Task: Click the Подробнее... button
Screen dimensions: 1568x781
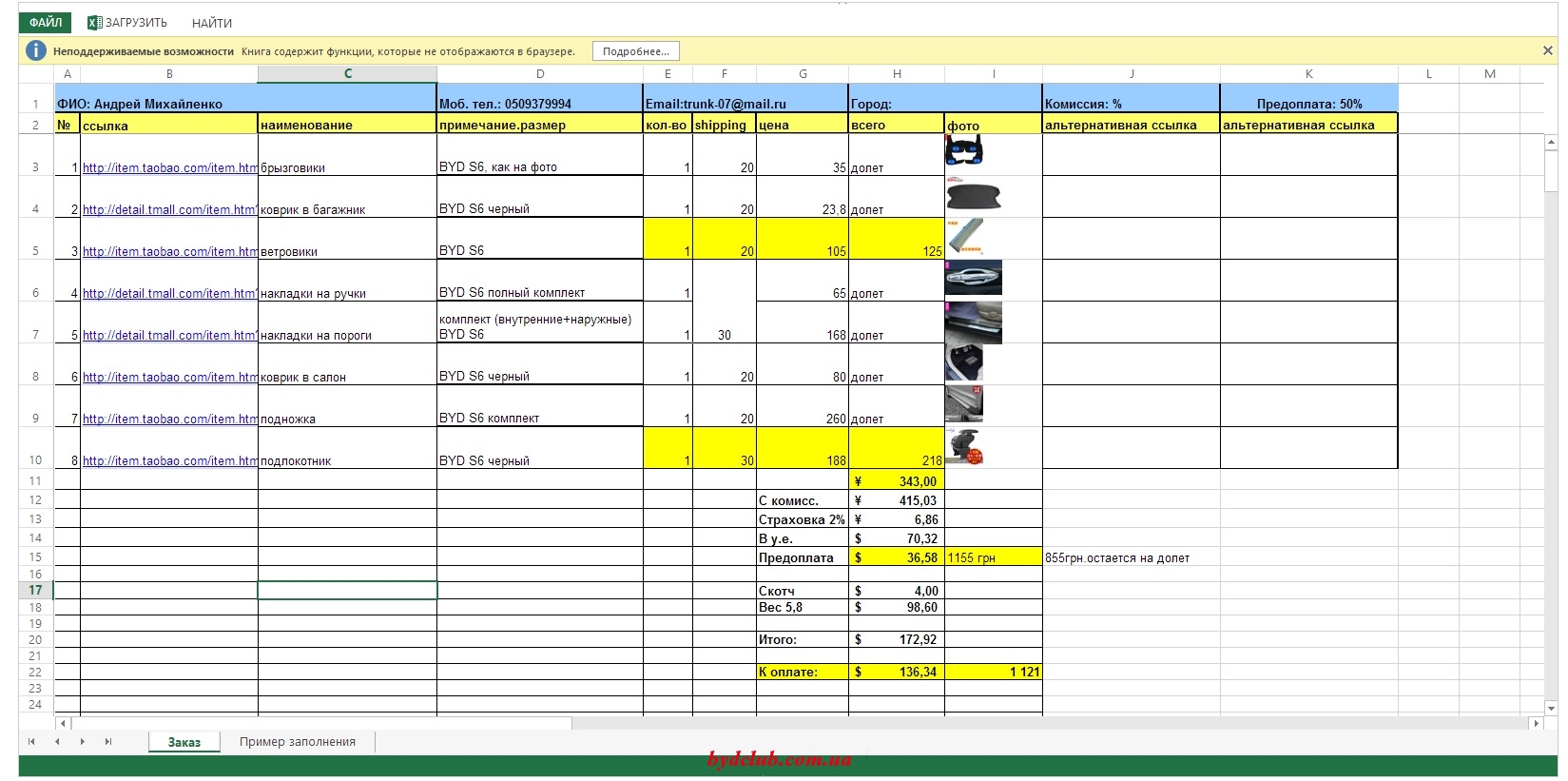Action: click(635, 51)
